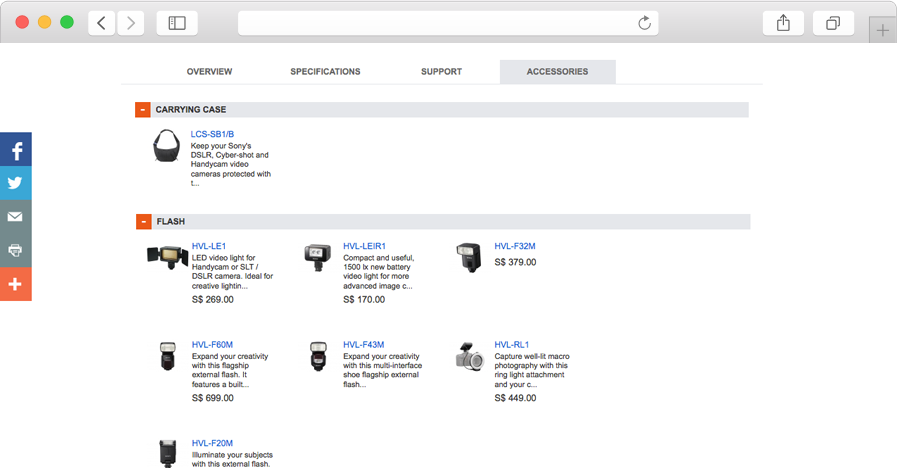Click the browser address bar
Viewport: 897px width, 468px height.
pos(448,23)
